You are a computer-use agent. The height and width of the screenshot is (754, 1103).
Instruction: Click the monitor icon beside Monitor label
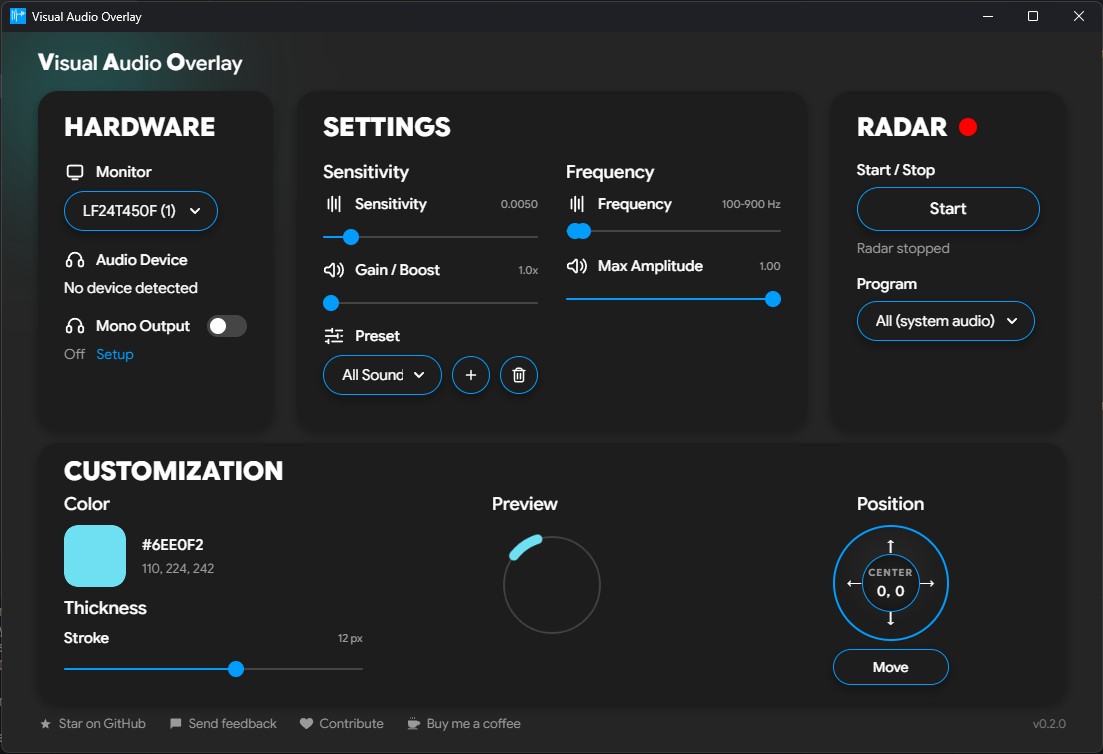[75, 172]
